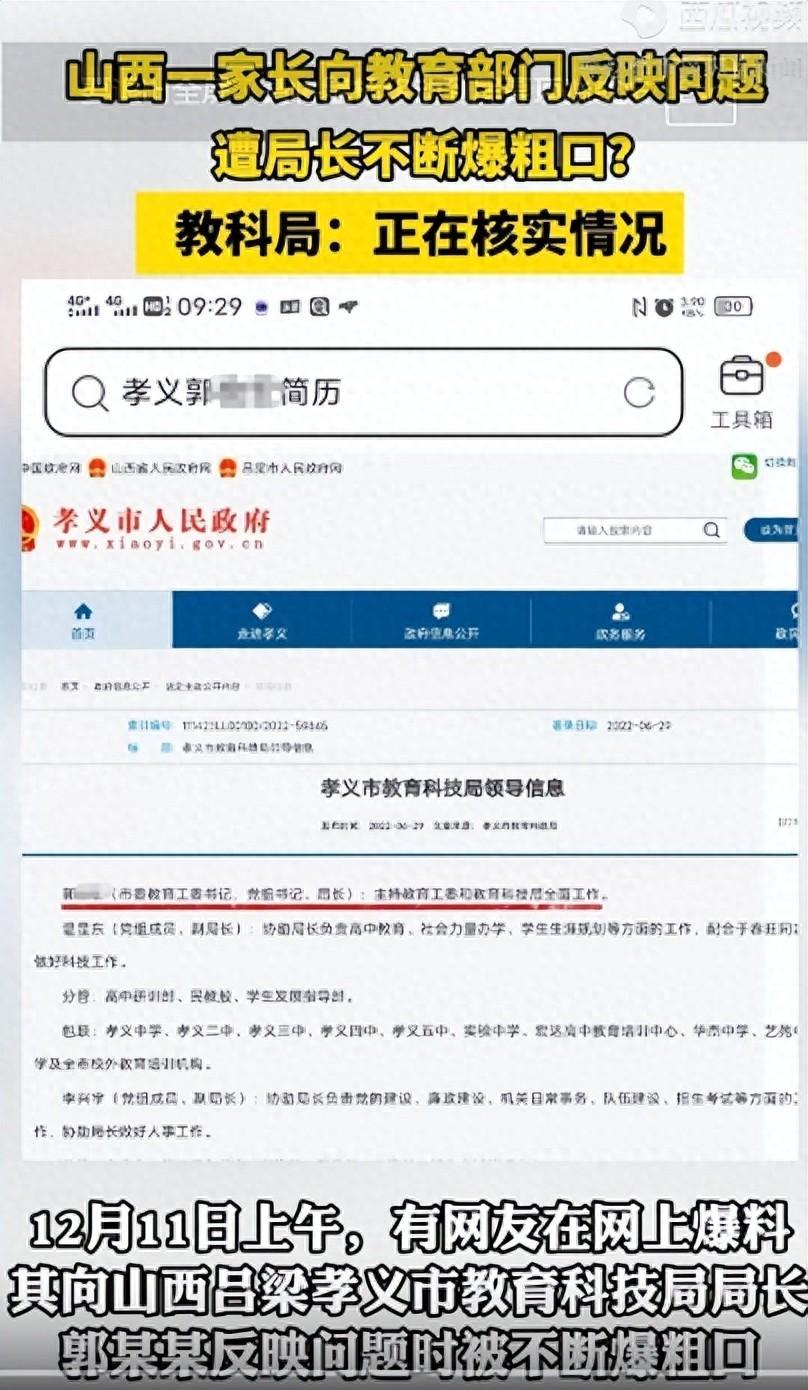Tap the NFC status icon
Image resolution: width=808 pixels, height=1390 pixels.
point(639,307)
